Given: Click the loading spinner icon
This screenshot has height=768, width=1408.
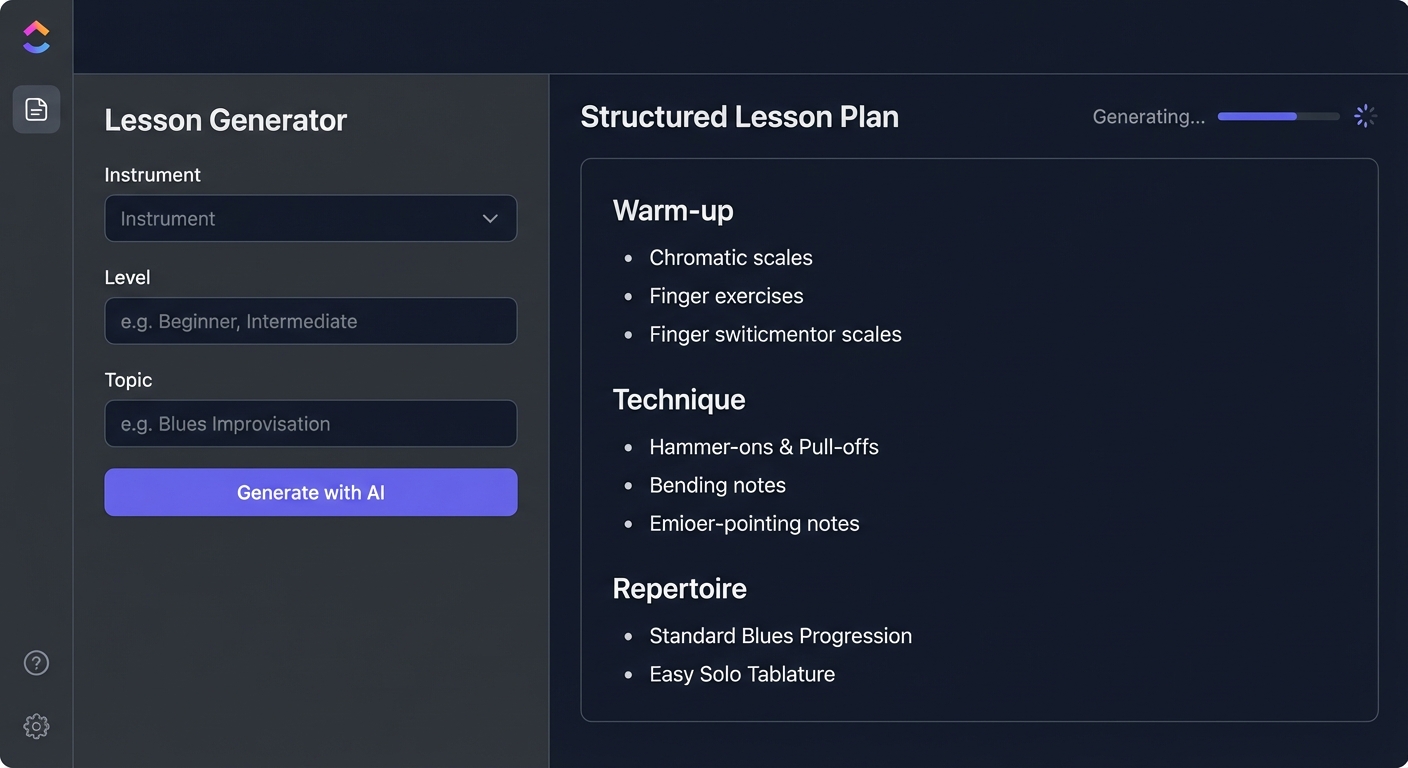Looking at the screenshot, I should point(1365,117).
